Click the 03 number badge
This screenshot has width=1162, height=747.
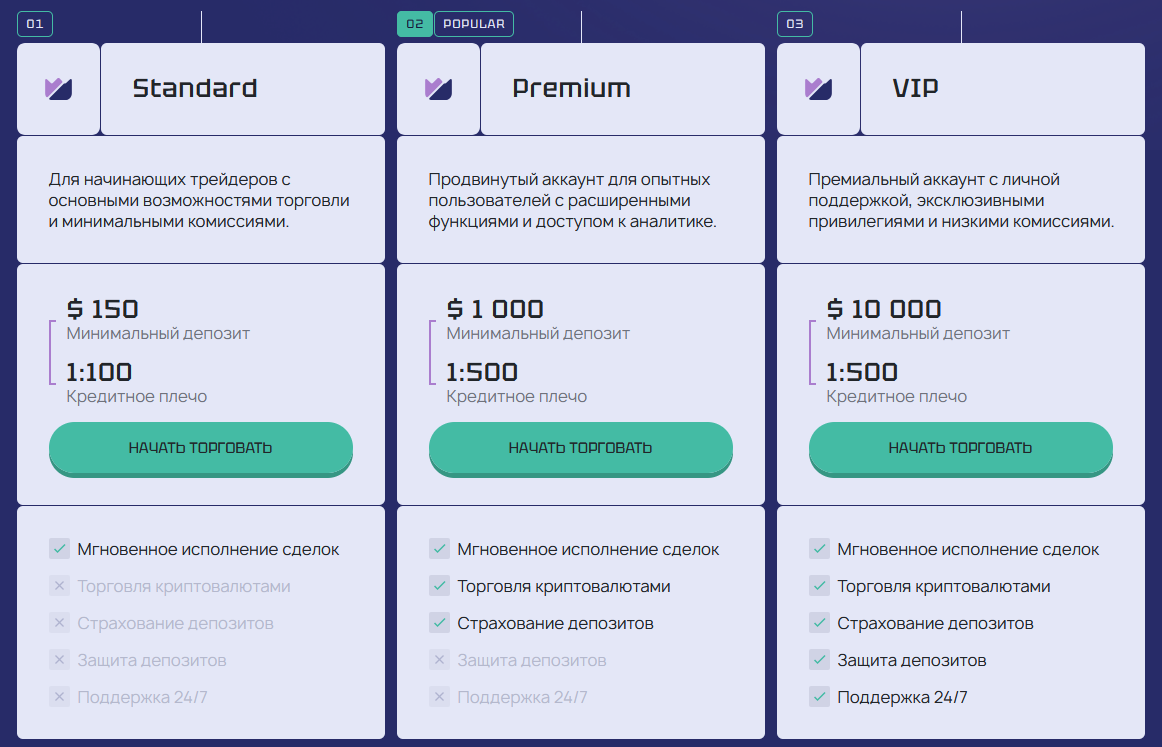tap(795, 24)
